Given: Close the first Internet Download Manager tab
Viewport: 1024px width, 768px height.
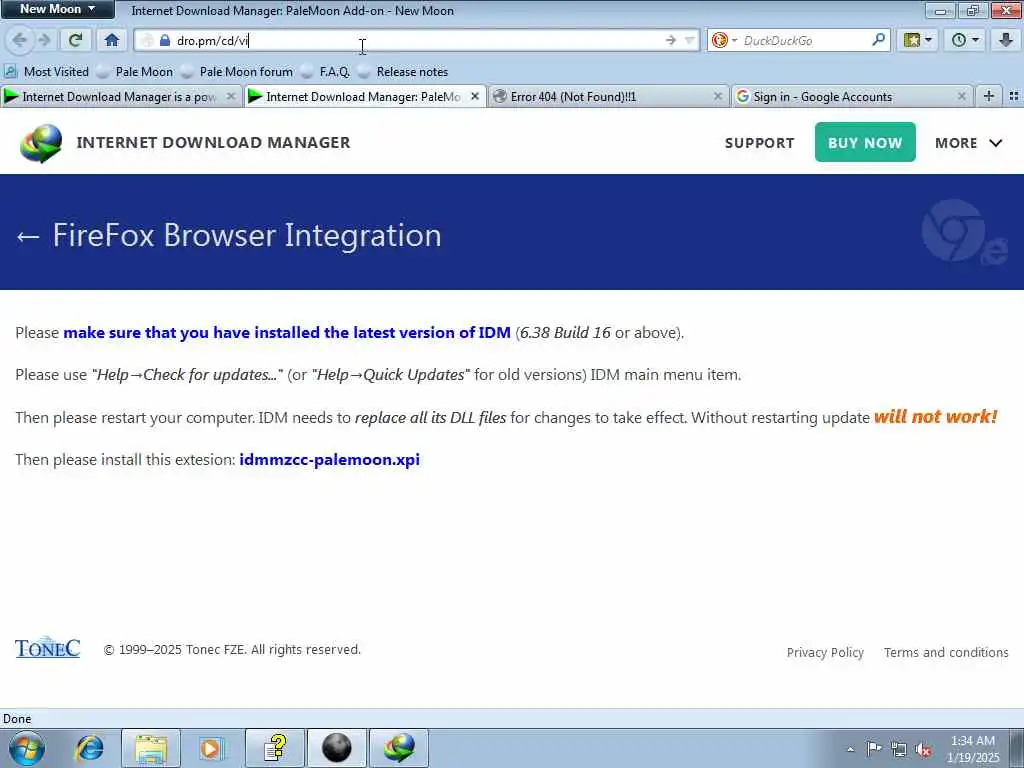Looking at the screenshot, I should pos(231,97).
